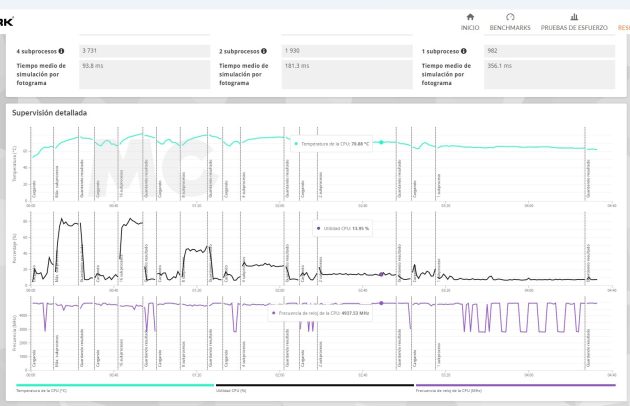Switch to the Benchmarks tab
Image resolution: width=630 pixels, height=406 pixels.
click(509, 28)
